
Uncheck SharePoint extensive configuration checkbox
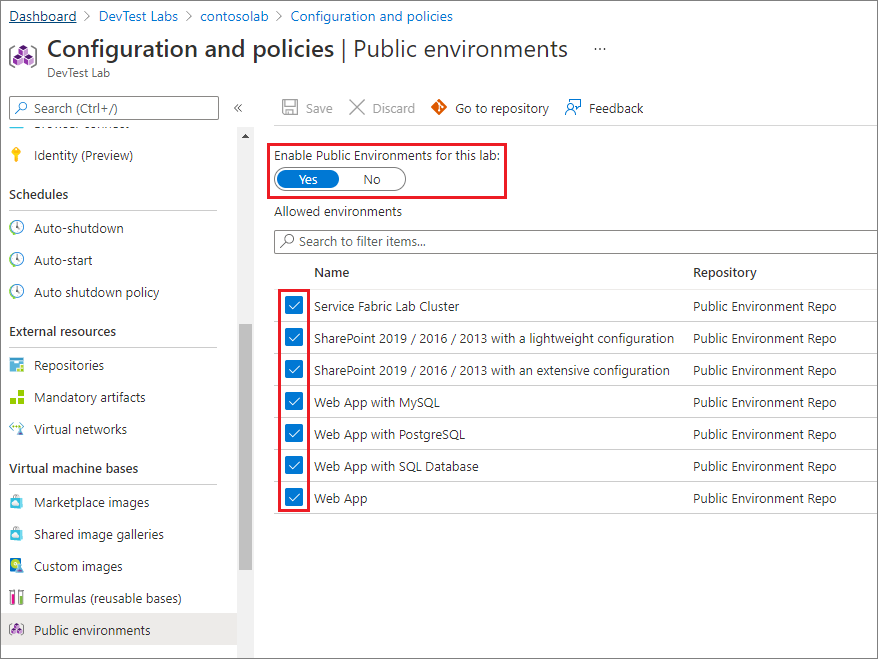point(294,369)
